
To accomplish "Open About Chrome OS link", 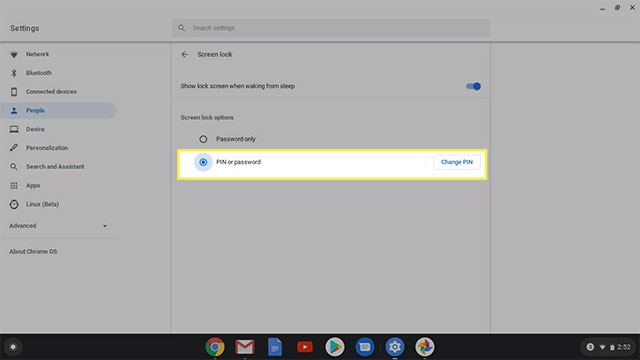I will (33, 251).
